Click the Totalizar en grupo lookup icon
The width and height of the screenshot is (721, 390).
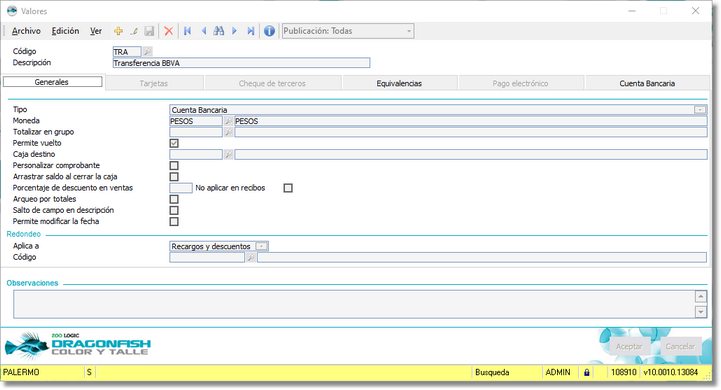228,132
